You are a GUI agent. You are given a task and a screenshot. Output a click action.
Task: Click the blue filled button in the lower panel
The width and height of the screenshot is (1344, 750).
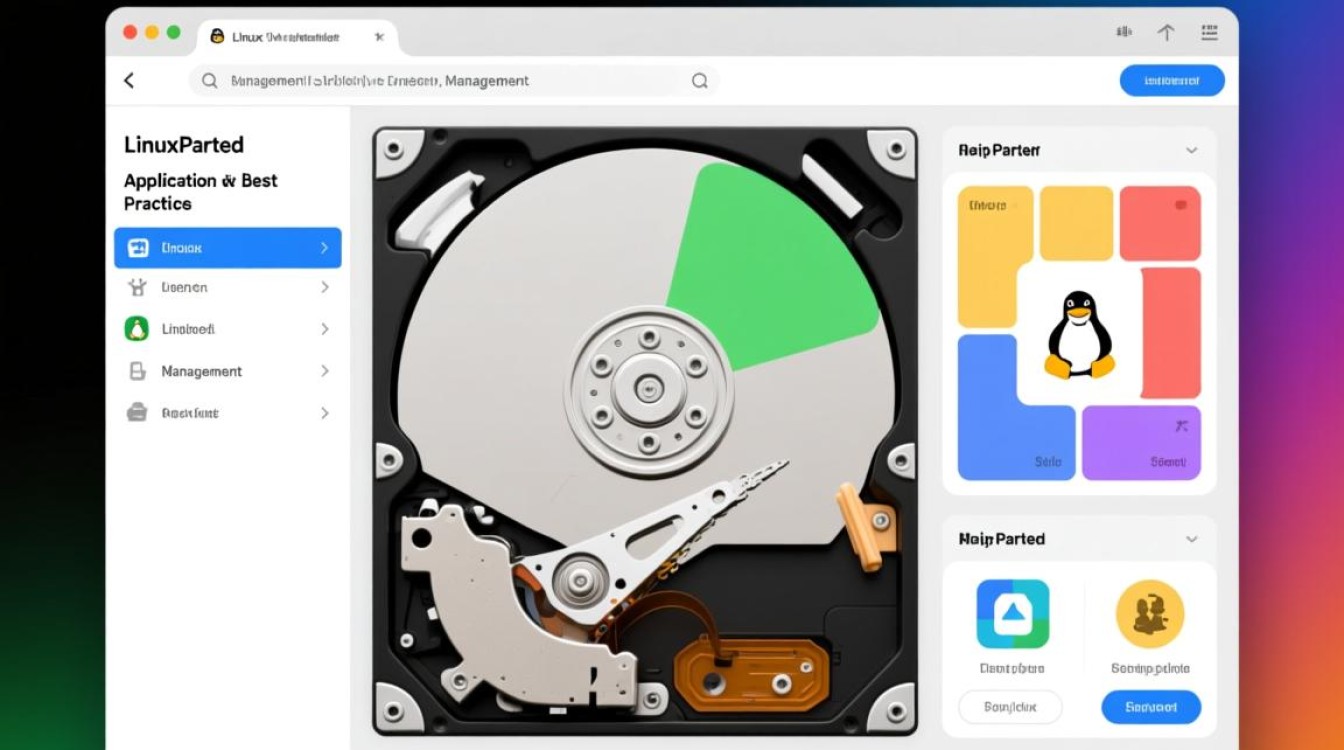point(1150,707)
